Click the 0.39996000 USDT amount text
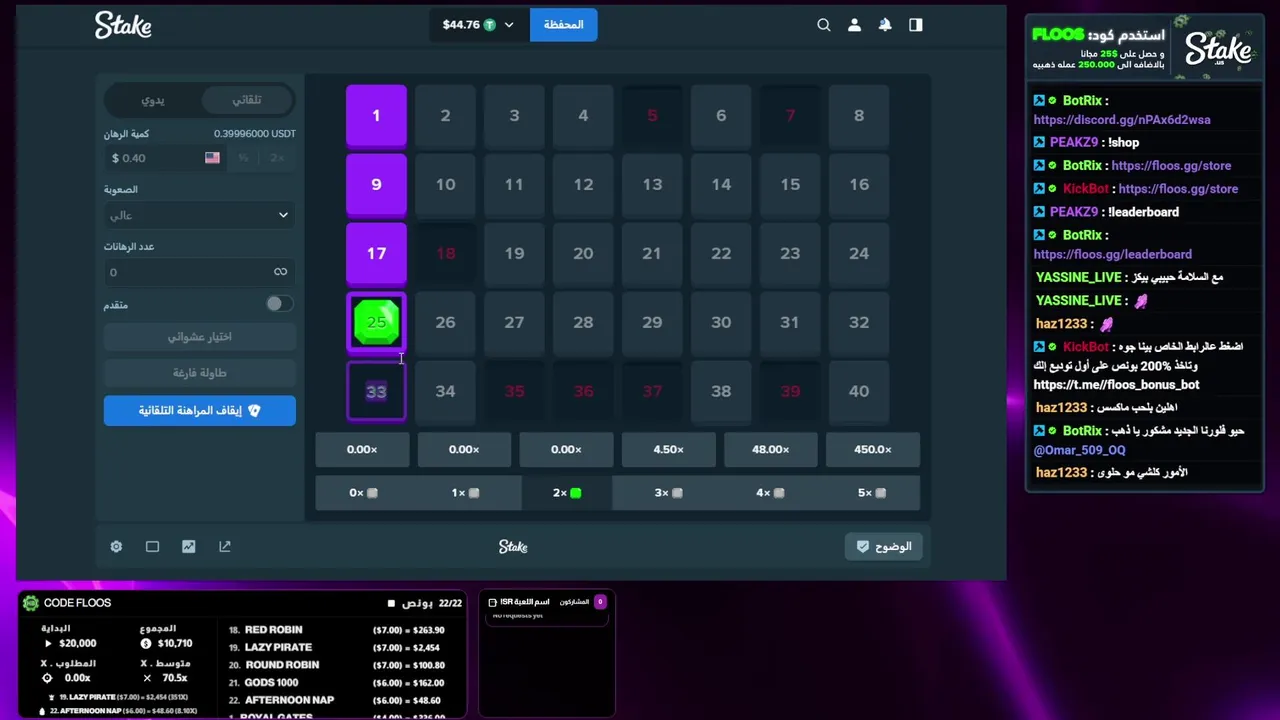Viewport: 1280px width, 720px height. click(255, 134)
